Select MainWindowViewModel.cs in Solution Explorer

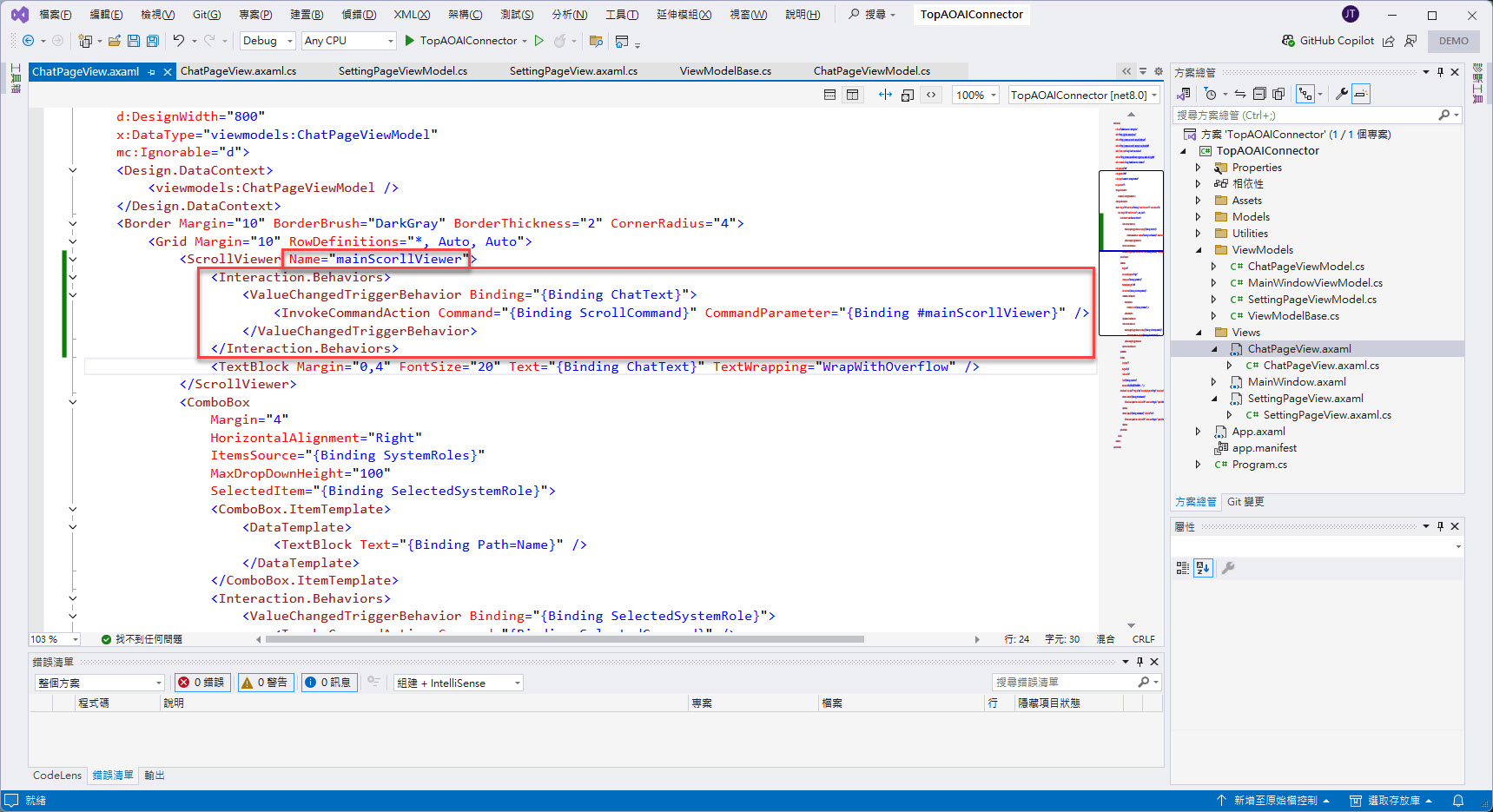coord(1315,283)
